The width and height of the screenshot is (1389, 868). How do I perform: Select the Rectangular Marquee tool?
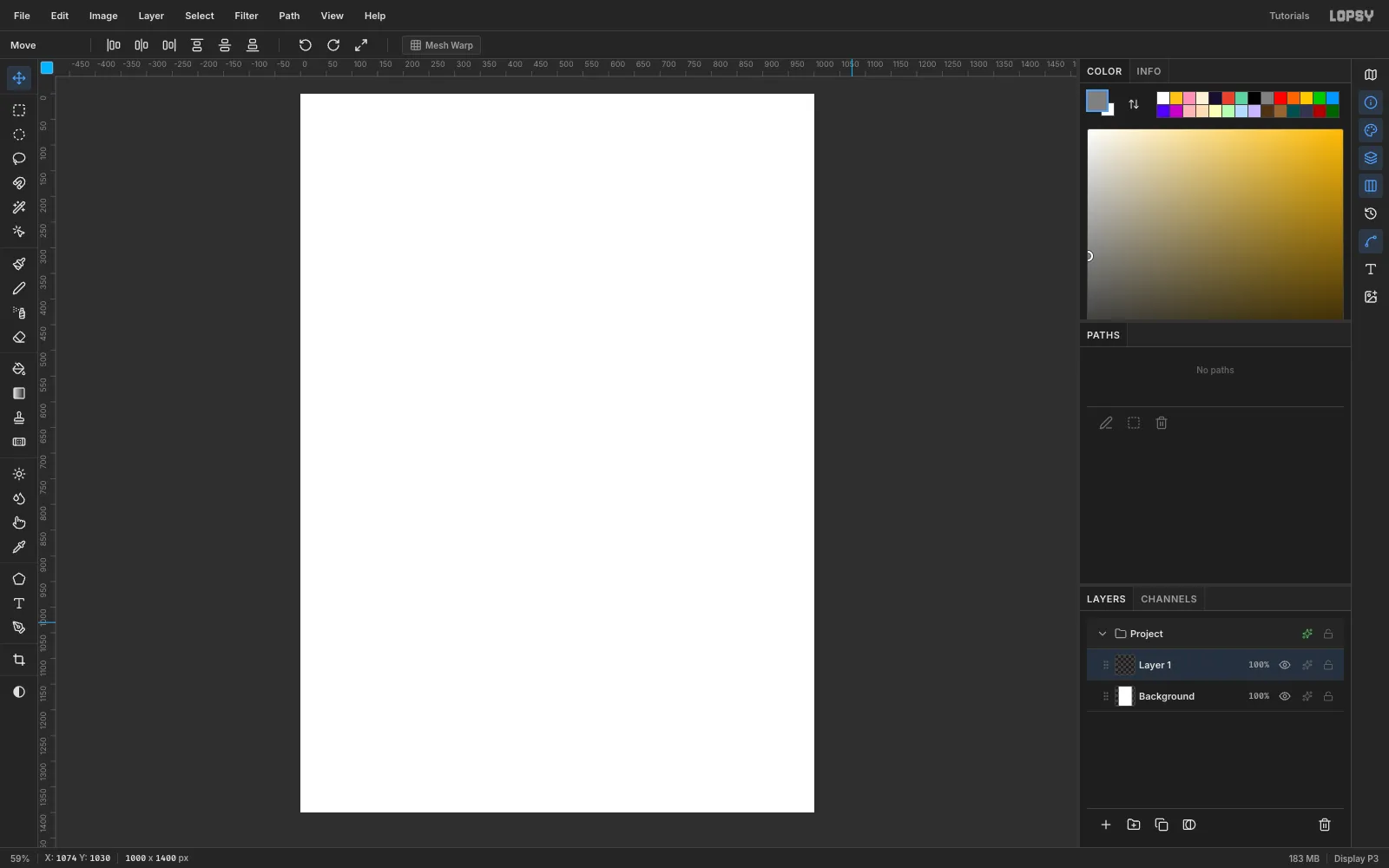(x=18, y=110)
